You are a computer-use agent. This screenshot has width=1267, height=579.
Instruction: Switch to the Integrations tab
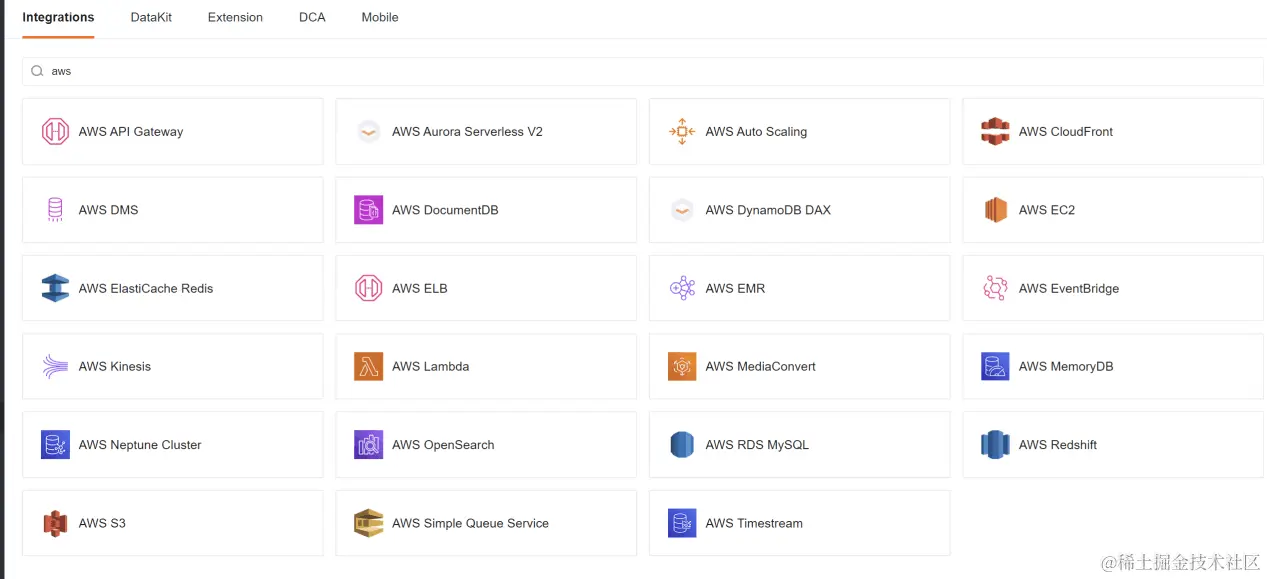58,17
